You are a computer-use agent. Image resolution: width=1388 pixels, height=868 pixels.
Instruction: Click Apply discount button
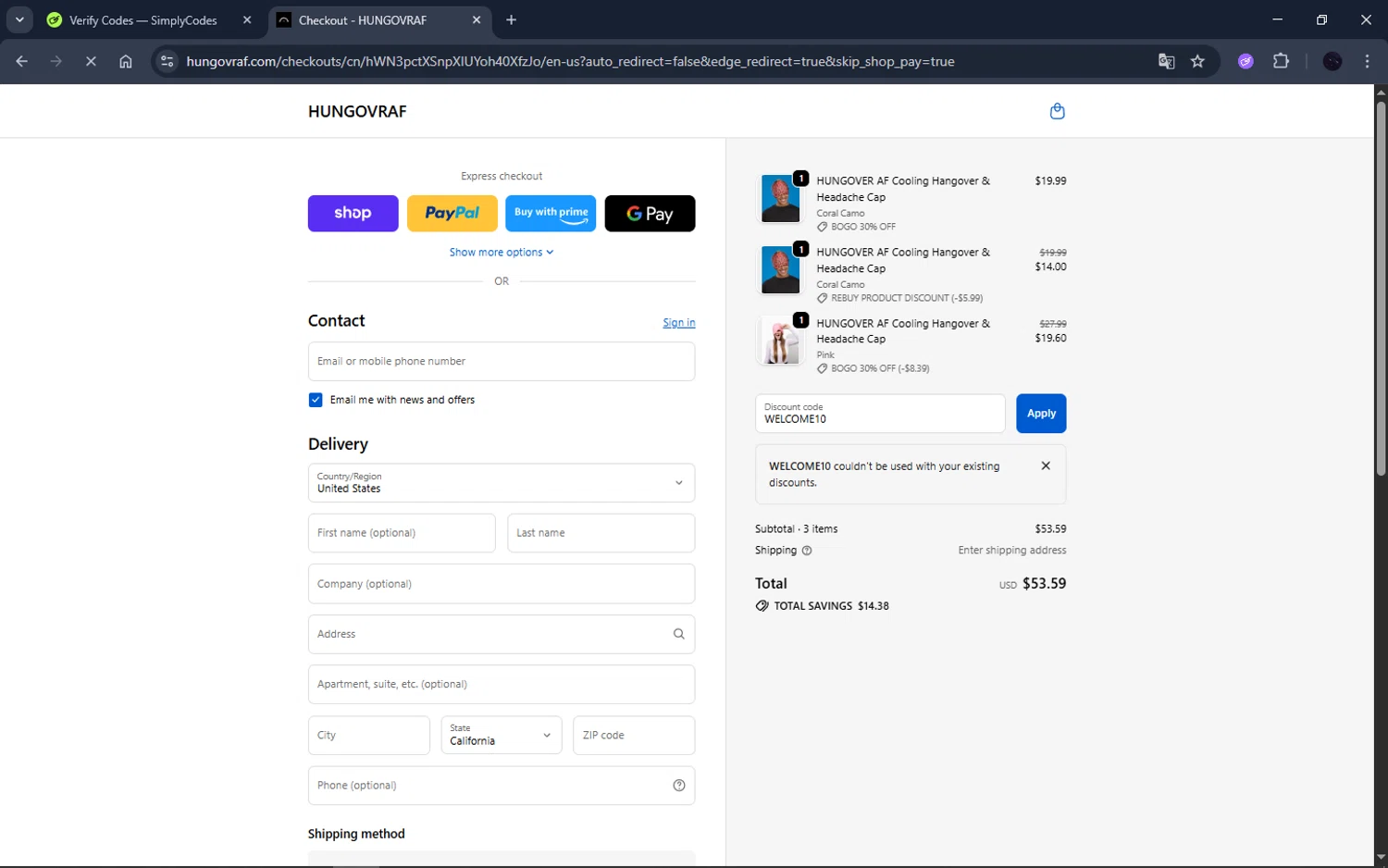pyautogui.click(x=1041, y=414)
